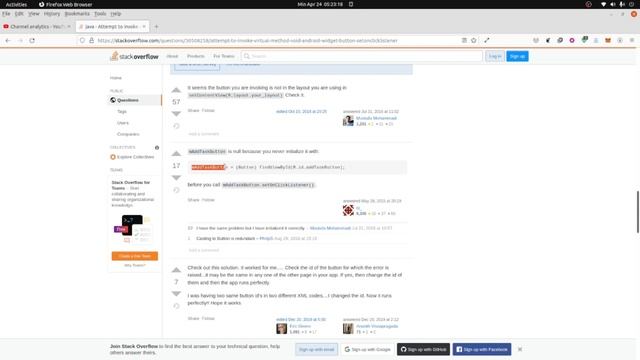This screenshot has width=640, height=360.
Task: Downvote the answer with 17 votes
Action: (x=176, y=178)
